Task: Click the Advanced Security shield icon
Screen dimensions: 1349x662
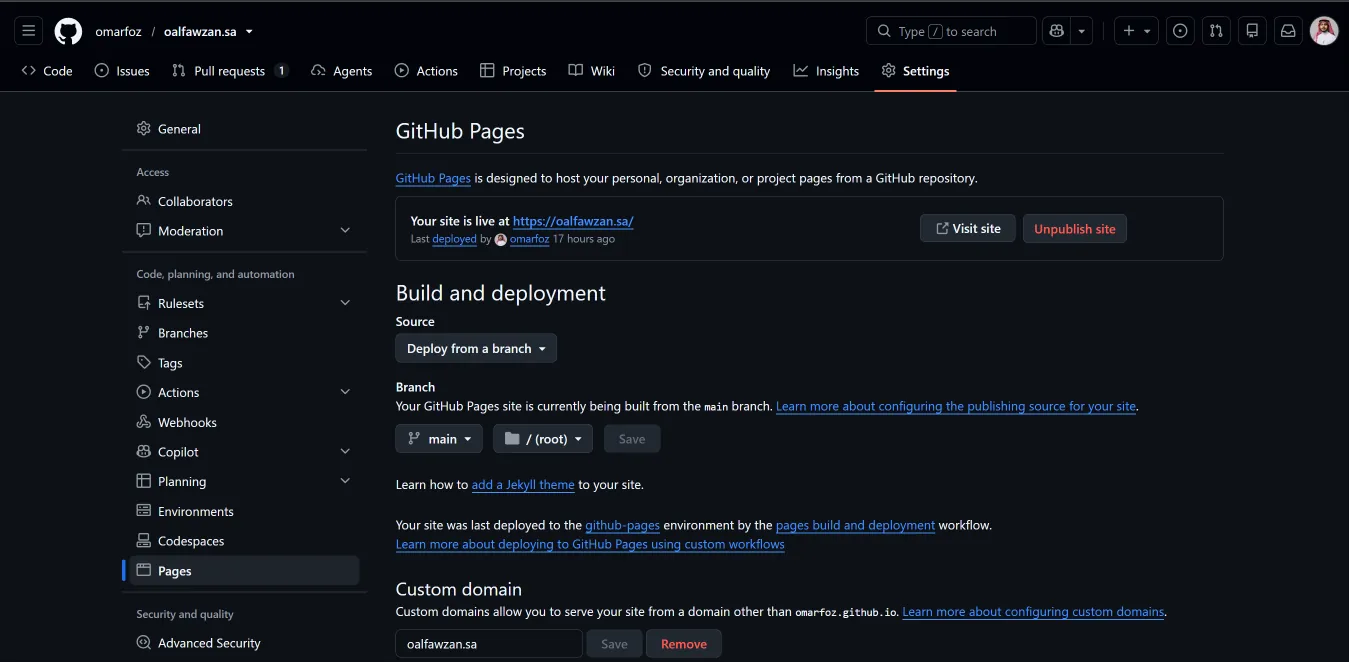Action: (x=144, y=643)
